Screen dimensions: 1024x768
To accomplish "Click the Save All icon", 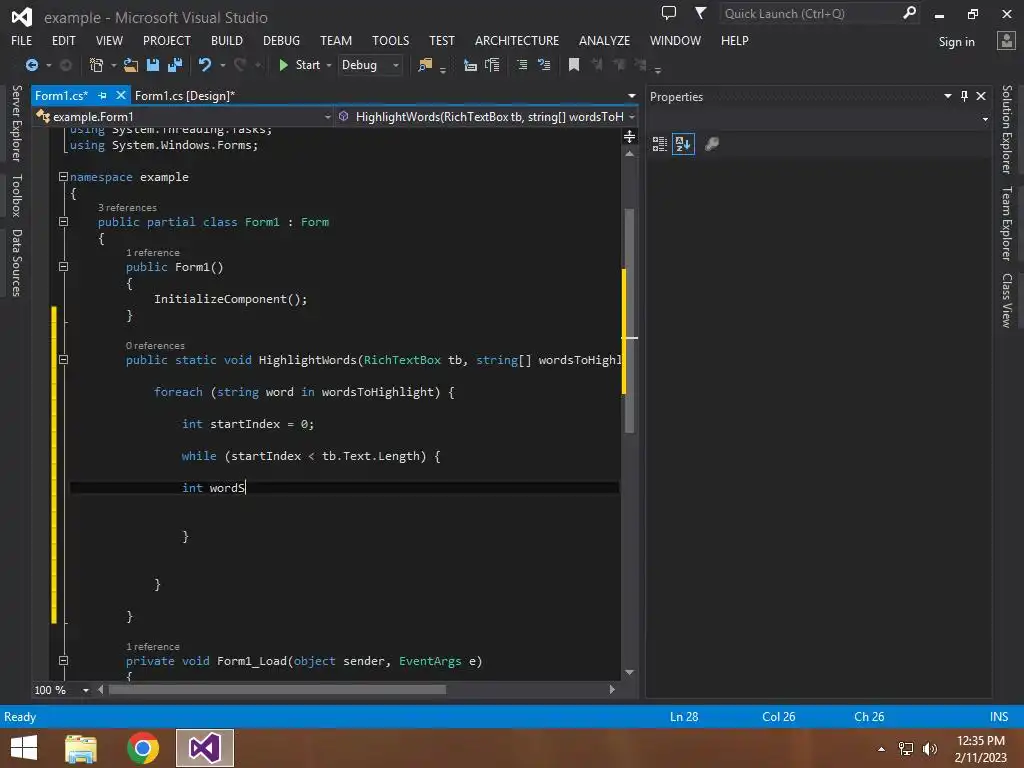I will [x=175, y=65].
